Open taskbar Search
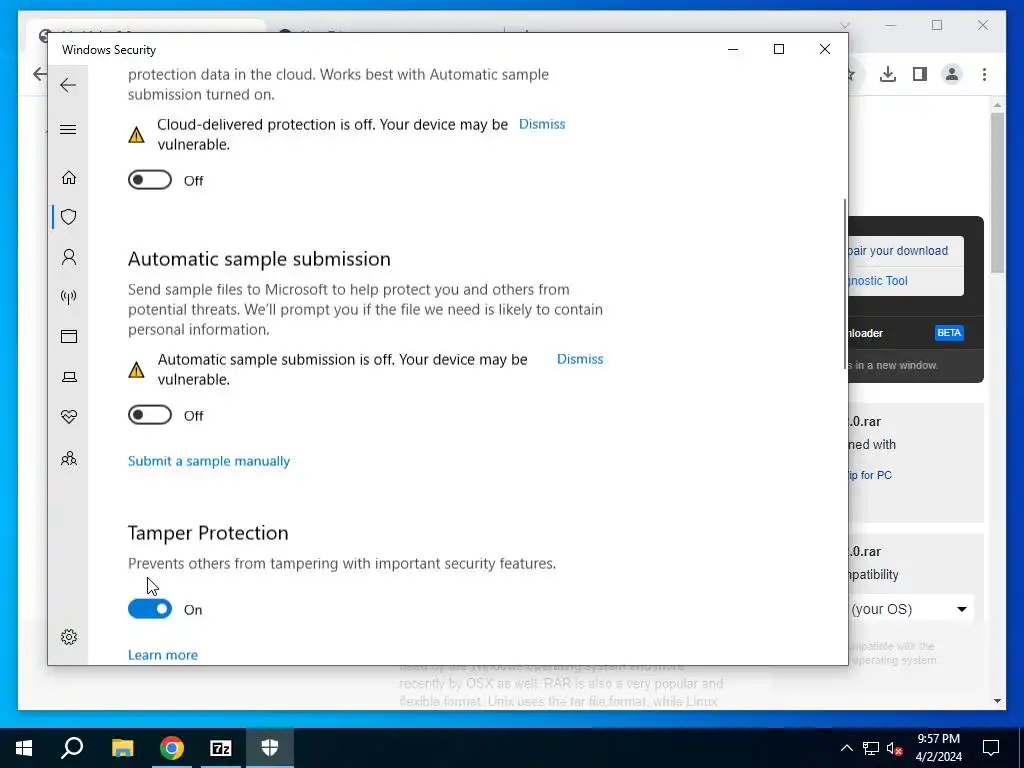The height and width of the screenshot is (768, 1024). click(72, 748)
